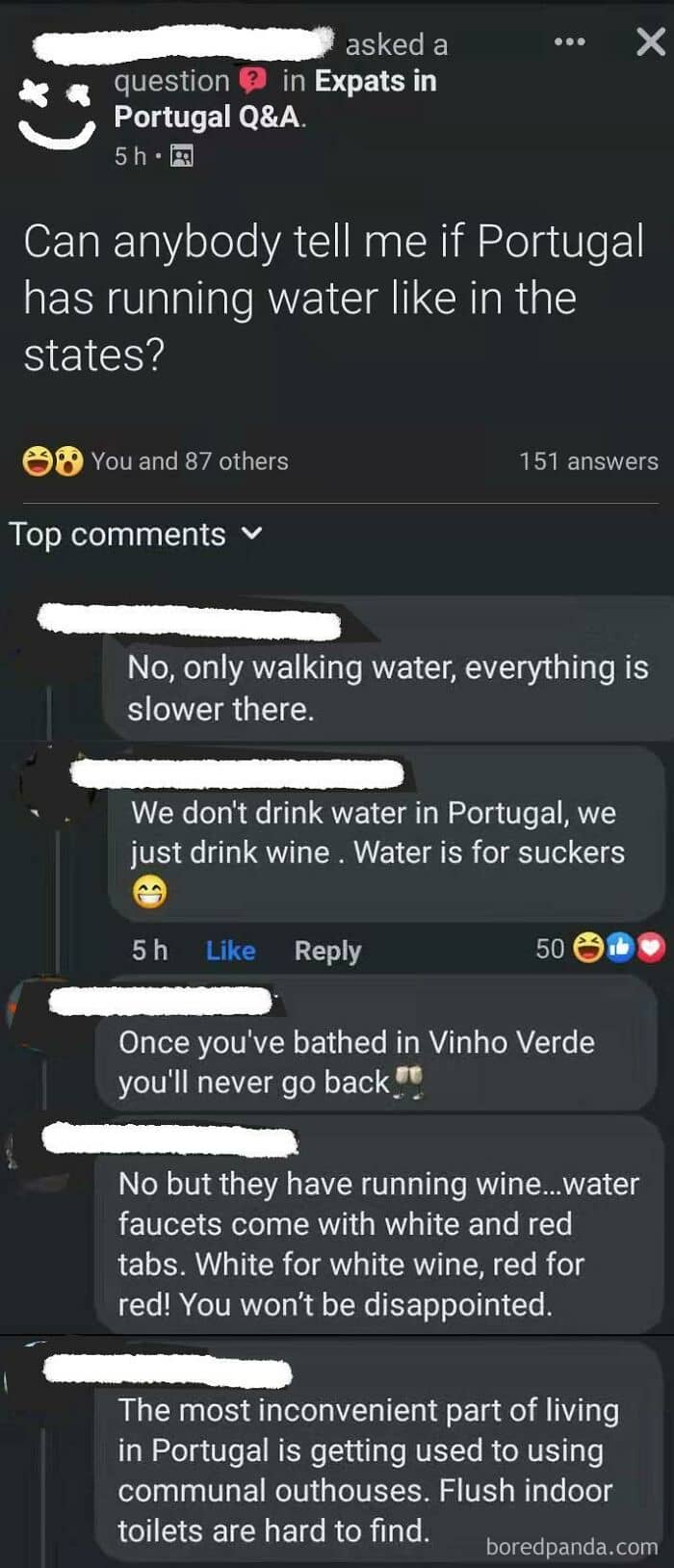This screenshot has width=674, height=1568.
Task: Click the group privacy icon beside post time
Action: coord(182,156)
